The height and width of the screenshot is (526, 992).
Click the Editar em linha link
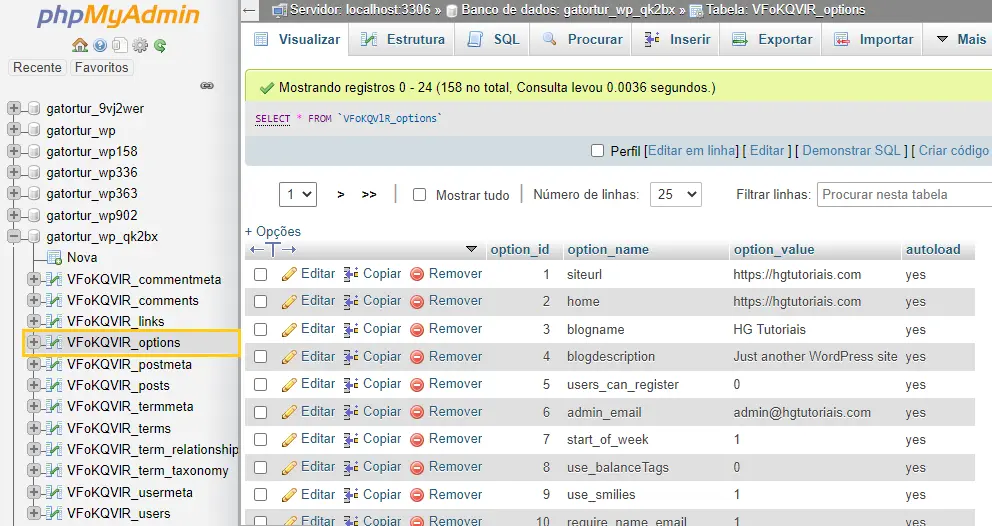[x=692, y=151]
